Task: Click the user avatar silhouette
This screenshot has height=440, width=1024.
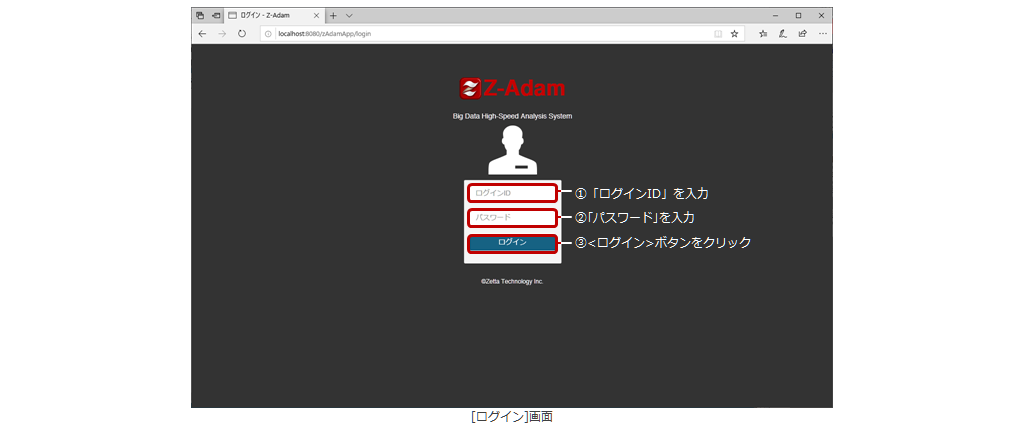Action: tap(512, 150)
